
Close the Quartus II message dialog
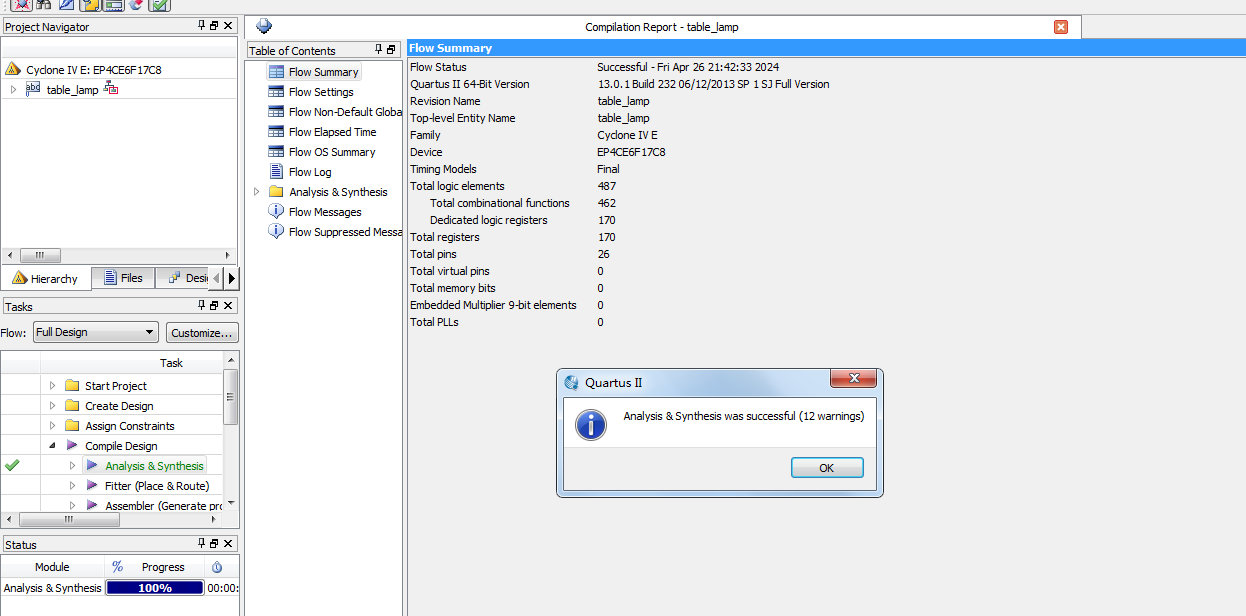point(854,379)
